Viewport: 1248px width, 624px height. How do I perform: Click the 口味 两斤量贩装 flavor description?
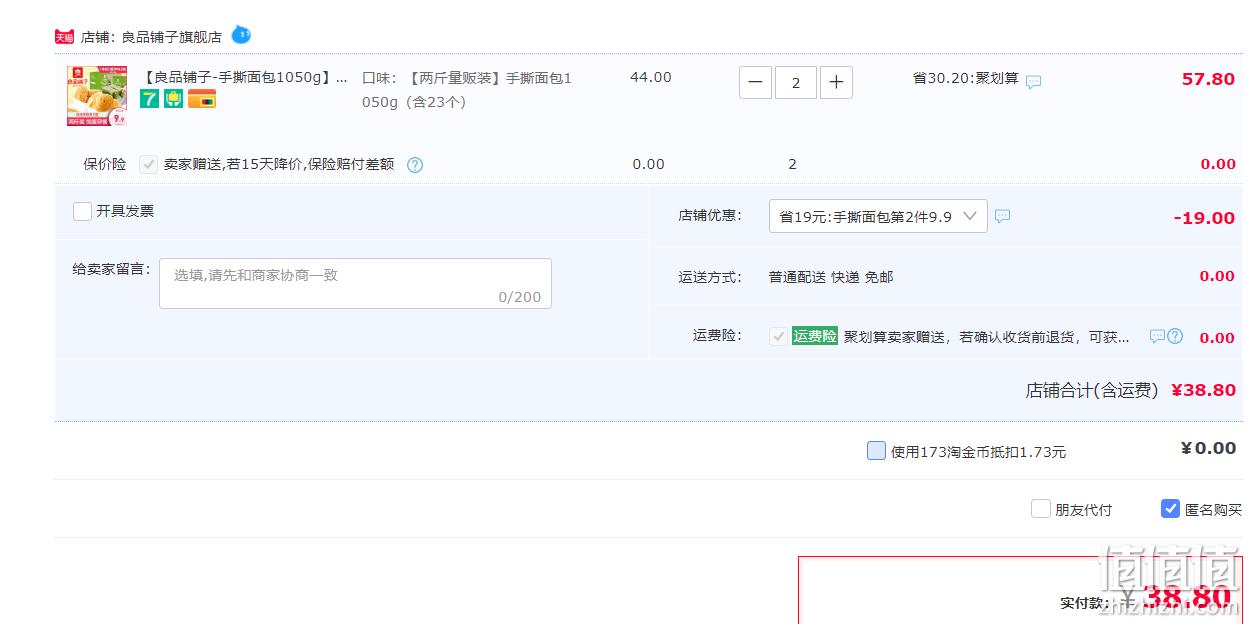pyautogui.click(x=468, y=89)
